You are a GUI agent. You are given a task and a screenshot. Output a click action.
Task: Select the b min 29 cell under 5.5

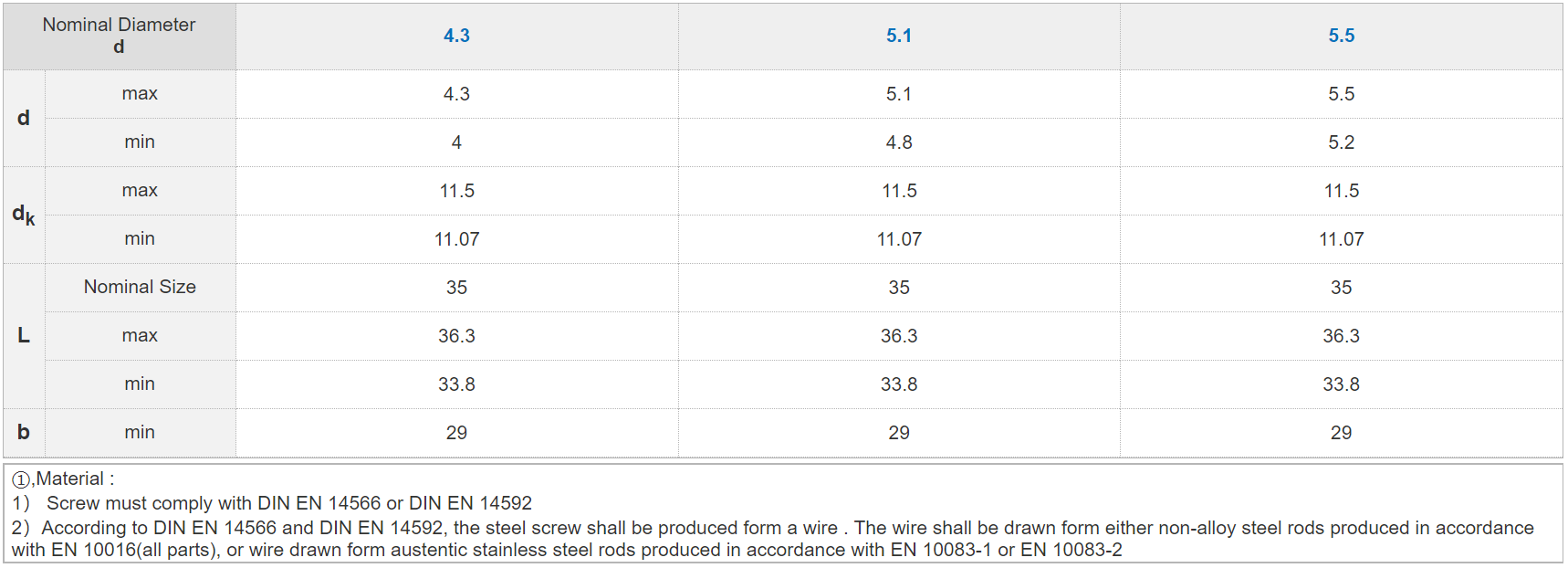click(x=1341, y=433)
